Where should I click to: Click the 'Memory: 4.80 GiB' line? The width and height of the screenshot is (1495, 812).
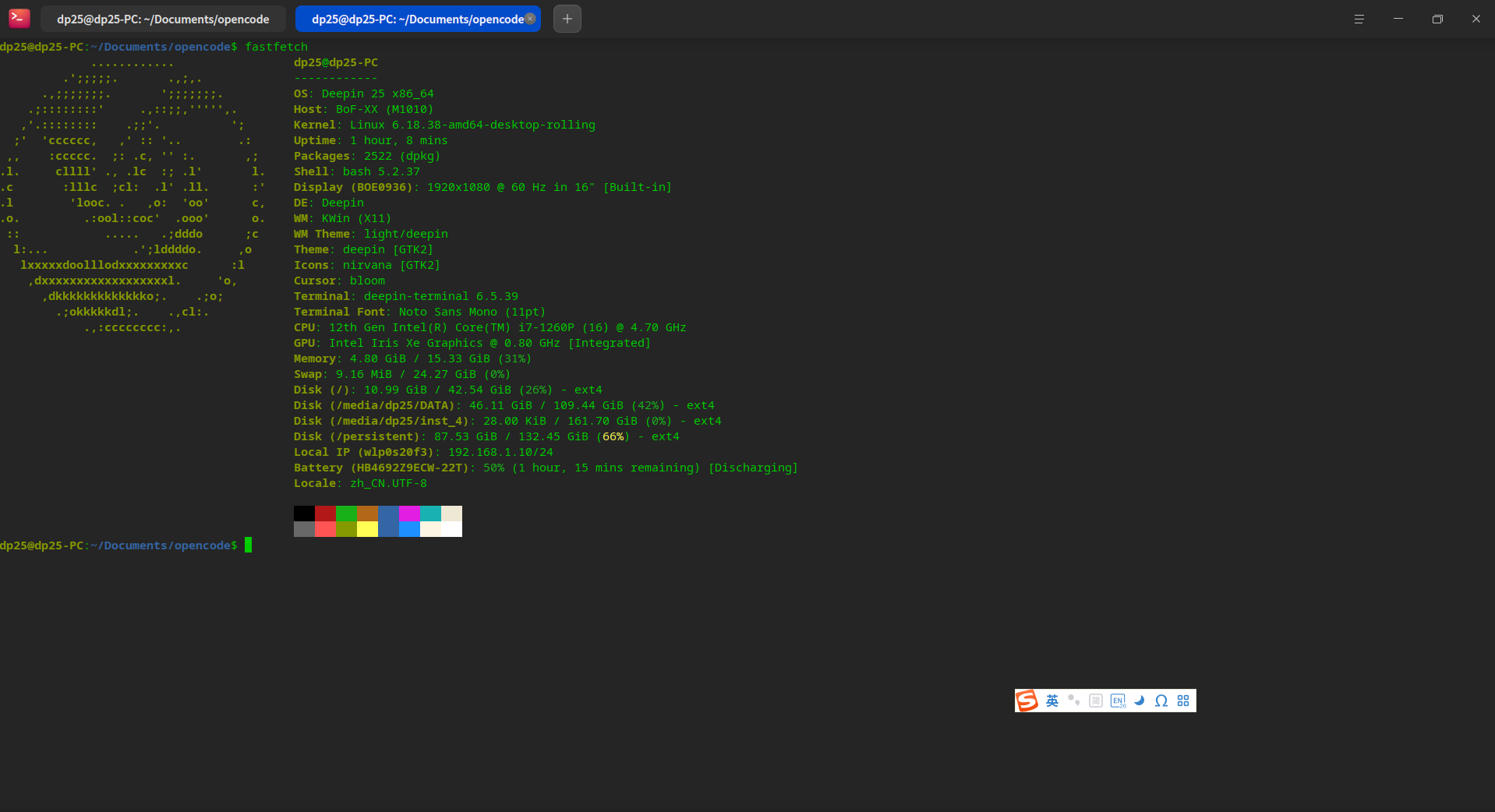(x=412, y=358)
